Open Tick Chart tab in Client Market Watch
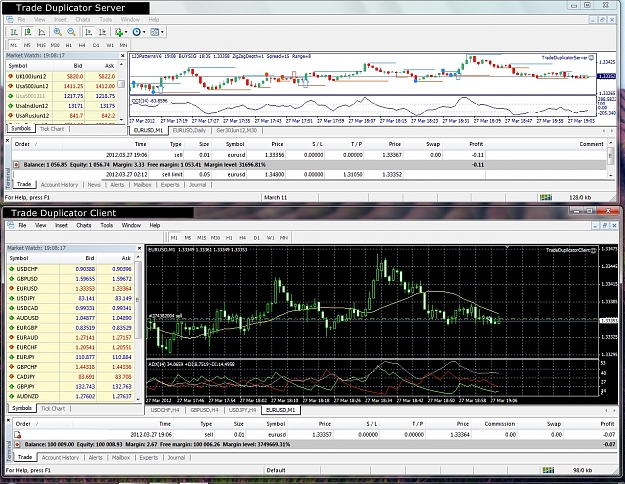 coord(53,408)
